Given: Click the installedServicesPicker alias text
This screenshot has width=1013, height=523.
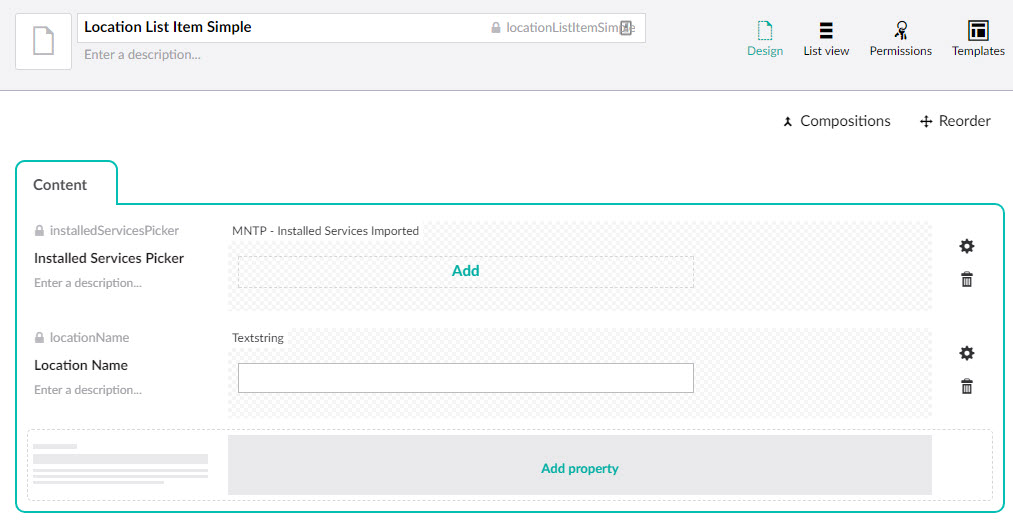Looking at the screenshot, I should [x=114, y=231].
